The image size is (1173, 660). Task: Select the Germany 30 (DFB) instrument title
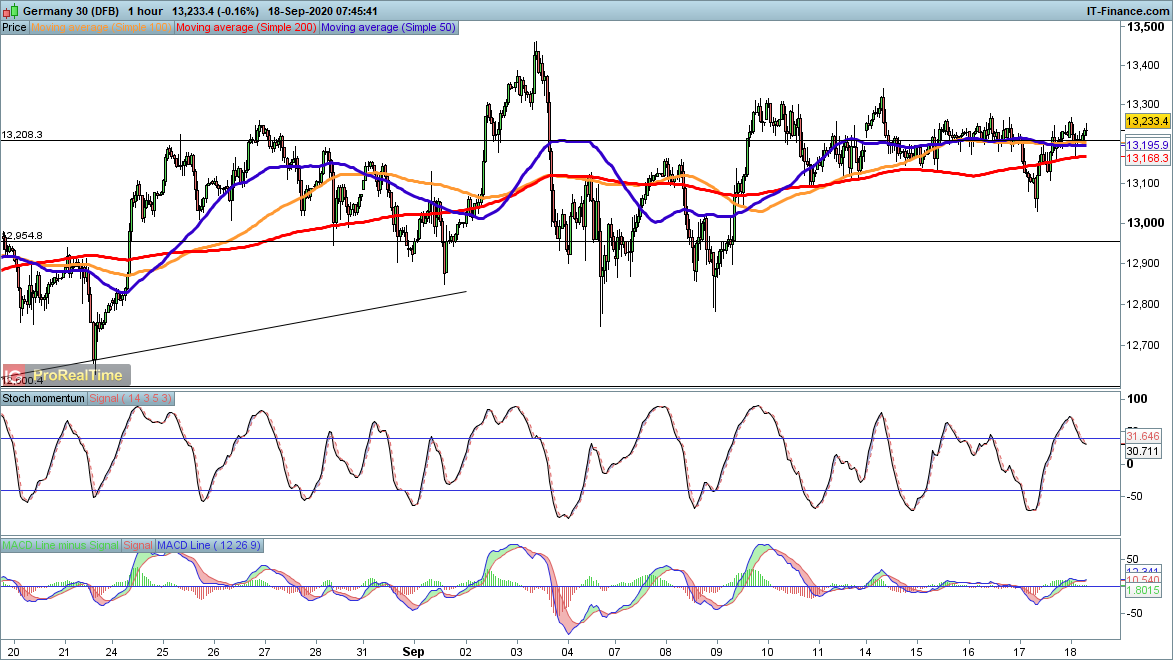click(71, 11)
